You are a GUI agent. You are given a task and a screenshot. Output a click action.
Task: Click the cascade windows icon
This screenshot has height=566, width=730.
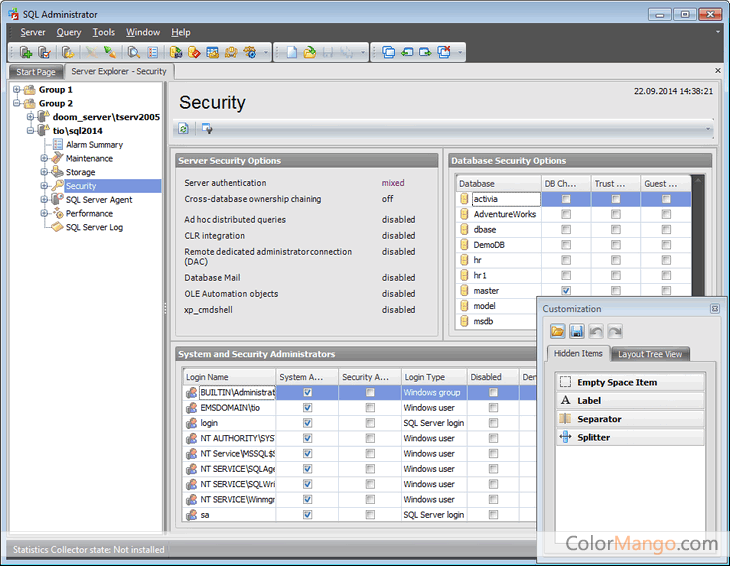pyautogui.click(x=388, y=52)
